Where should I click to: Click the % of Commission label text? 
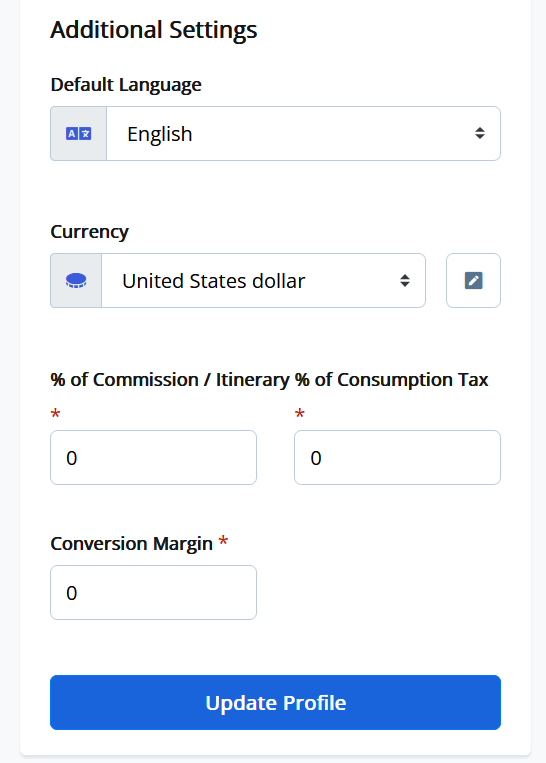pos(125,380)
